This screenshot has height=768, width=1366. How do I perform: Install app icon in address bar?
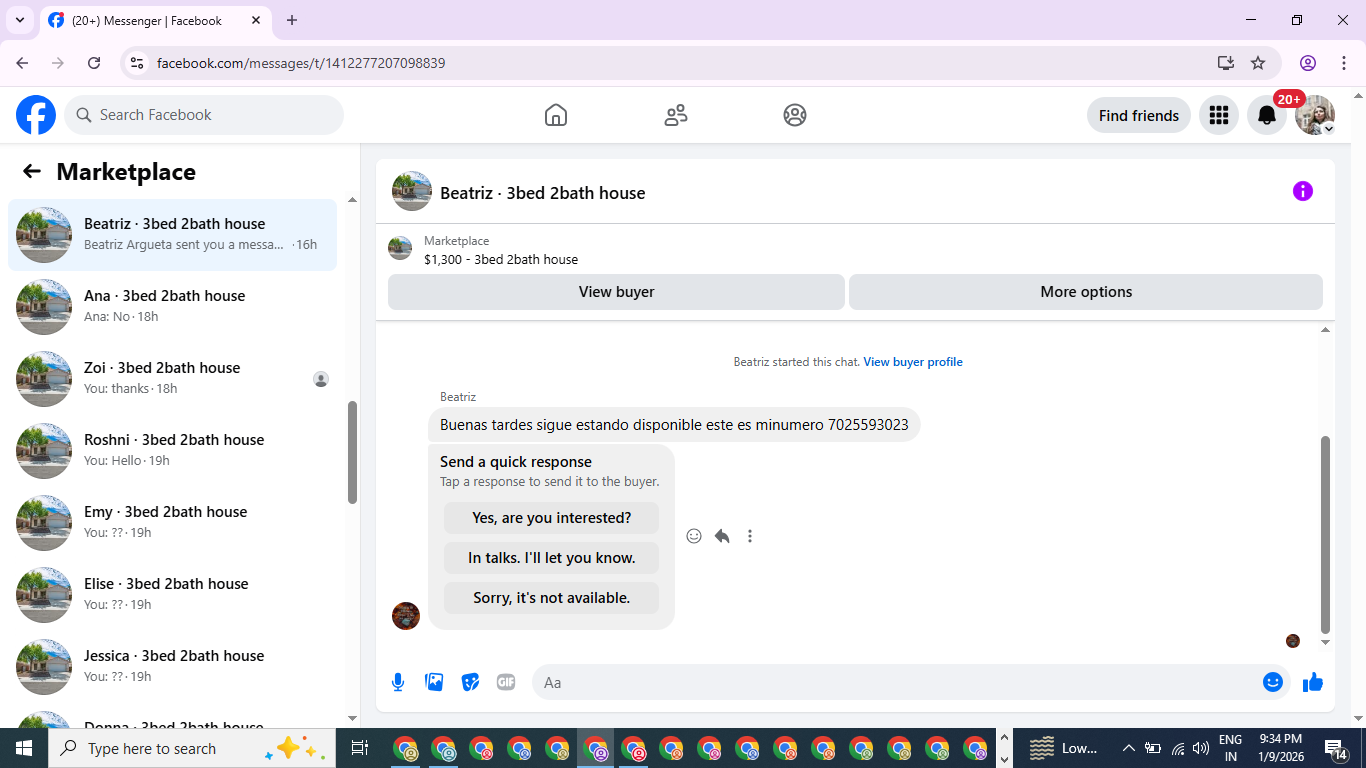[1226, 63]
